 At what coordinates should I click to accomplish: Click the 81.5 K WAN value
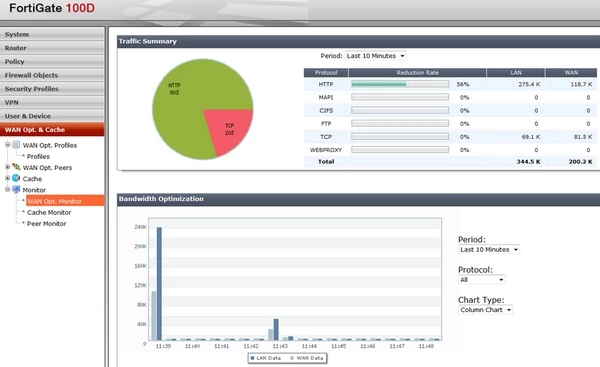(583, 137)
